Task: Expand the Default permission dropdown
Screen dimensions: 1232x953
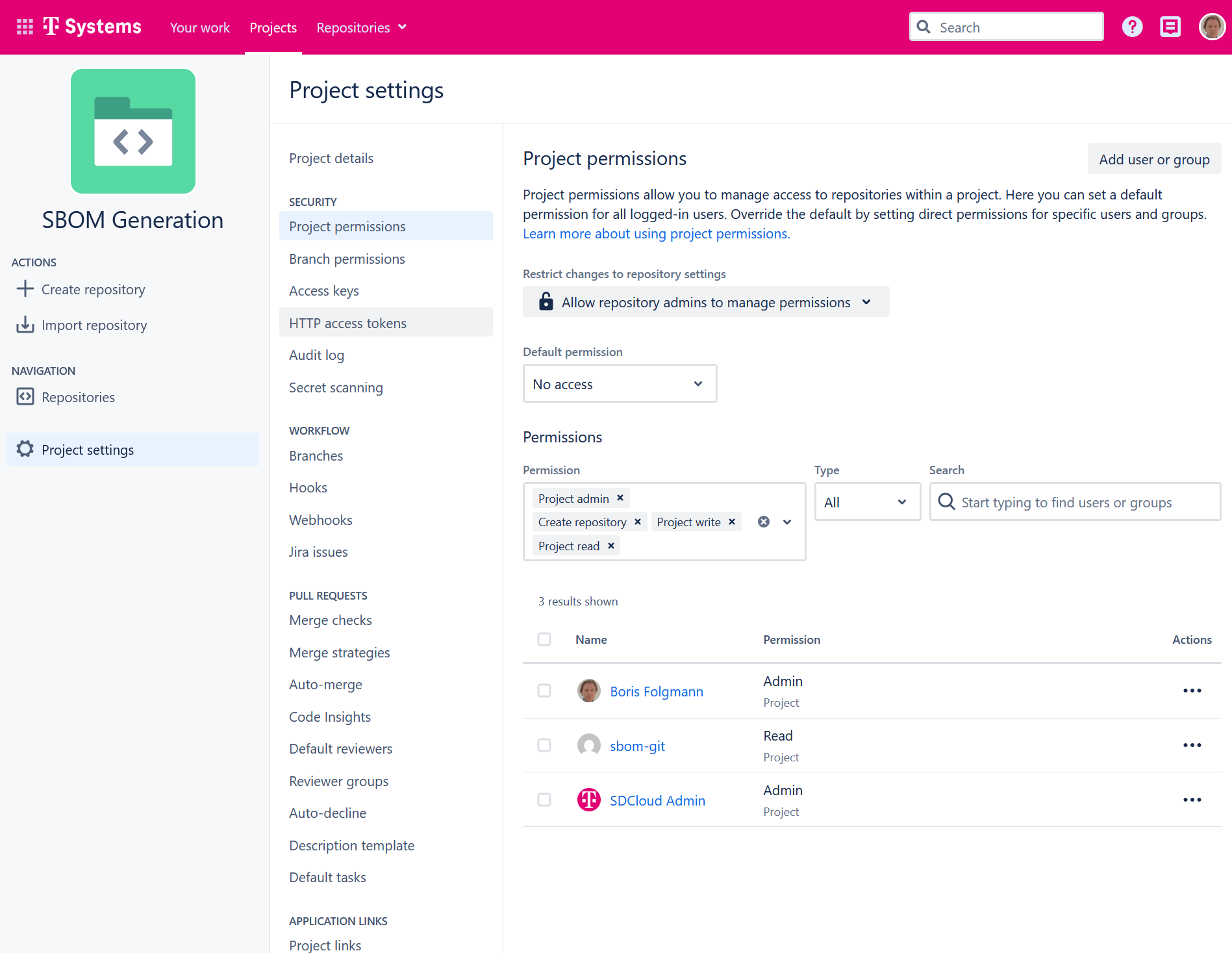Action: click(620, 384)
